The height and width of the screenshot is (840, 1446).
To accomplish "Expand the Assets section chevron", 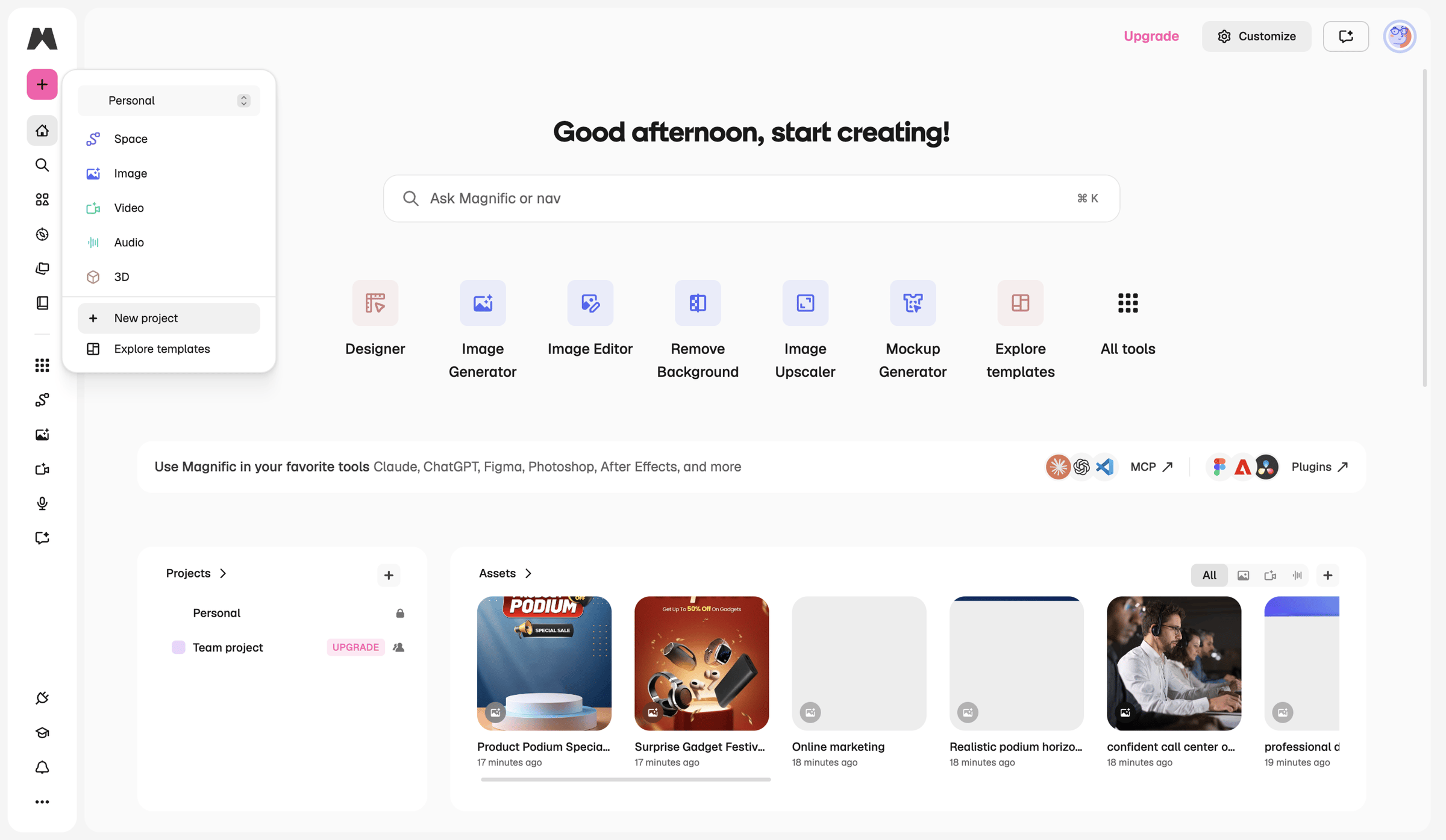I will point(528,573).
